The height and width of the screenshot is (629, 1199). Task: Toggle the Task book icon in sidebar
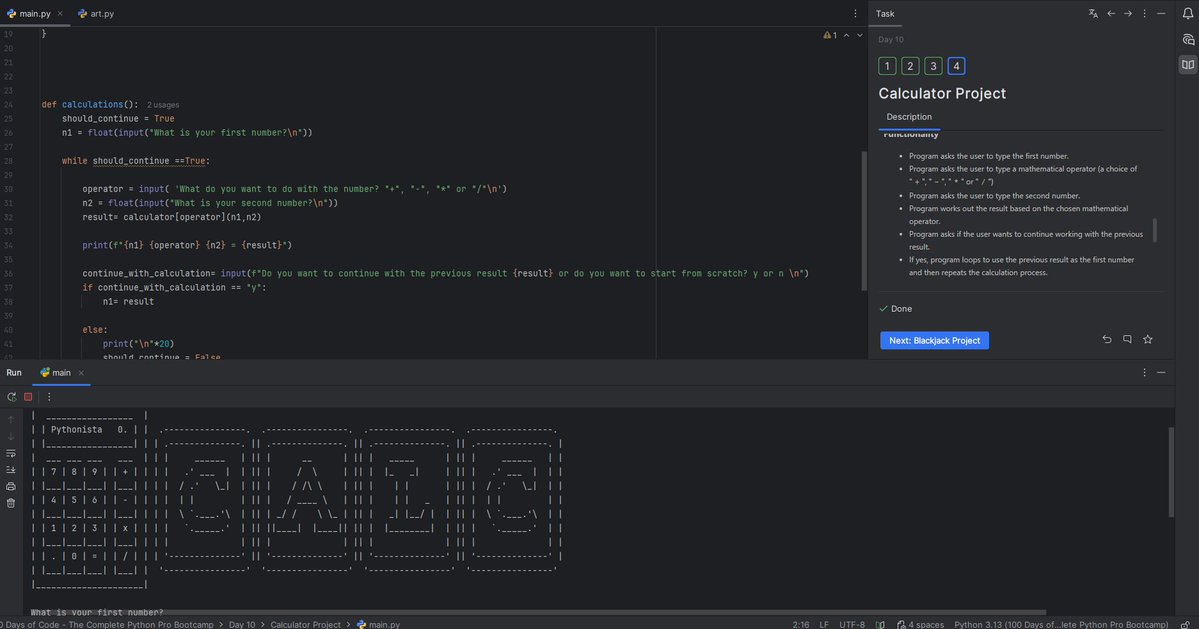pyautogui.click(x=1188, y=65)
